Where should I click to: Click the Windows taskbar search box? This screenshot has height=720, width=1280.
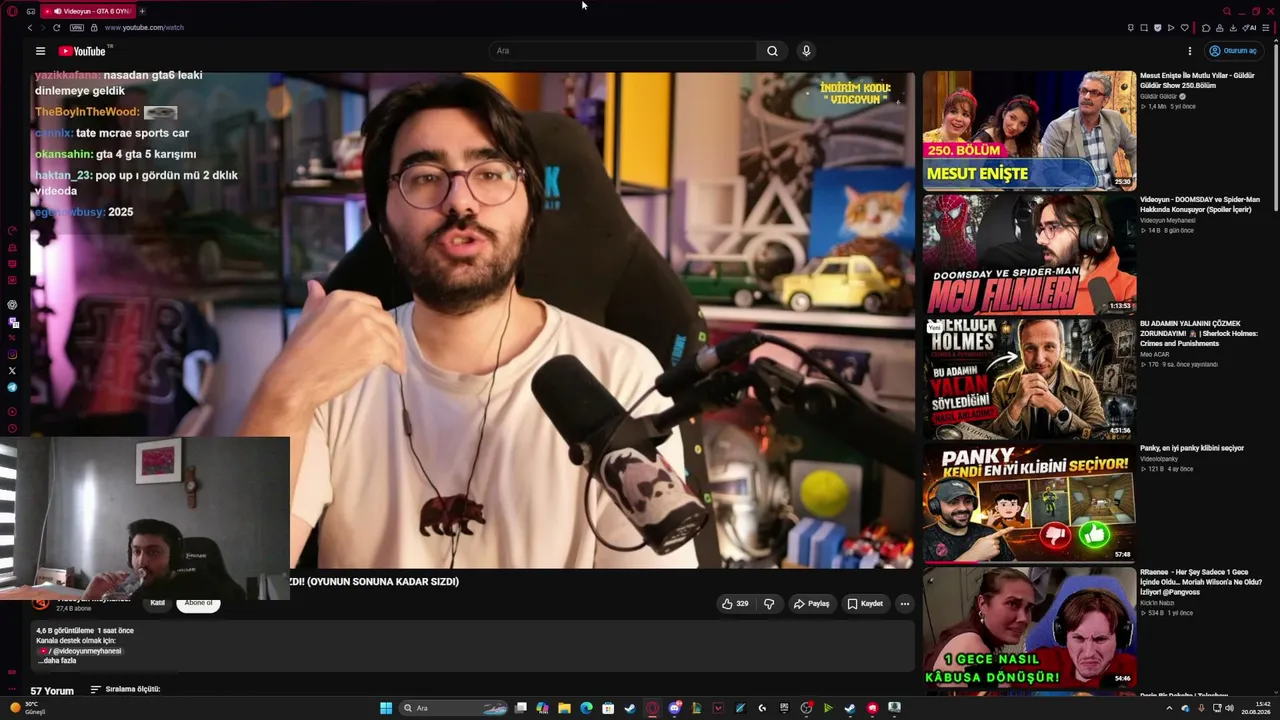[x=454, y=708]
